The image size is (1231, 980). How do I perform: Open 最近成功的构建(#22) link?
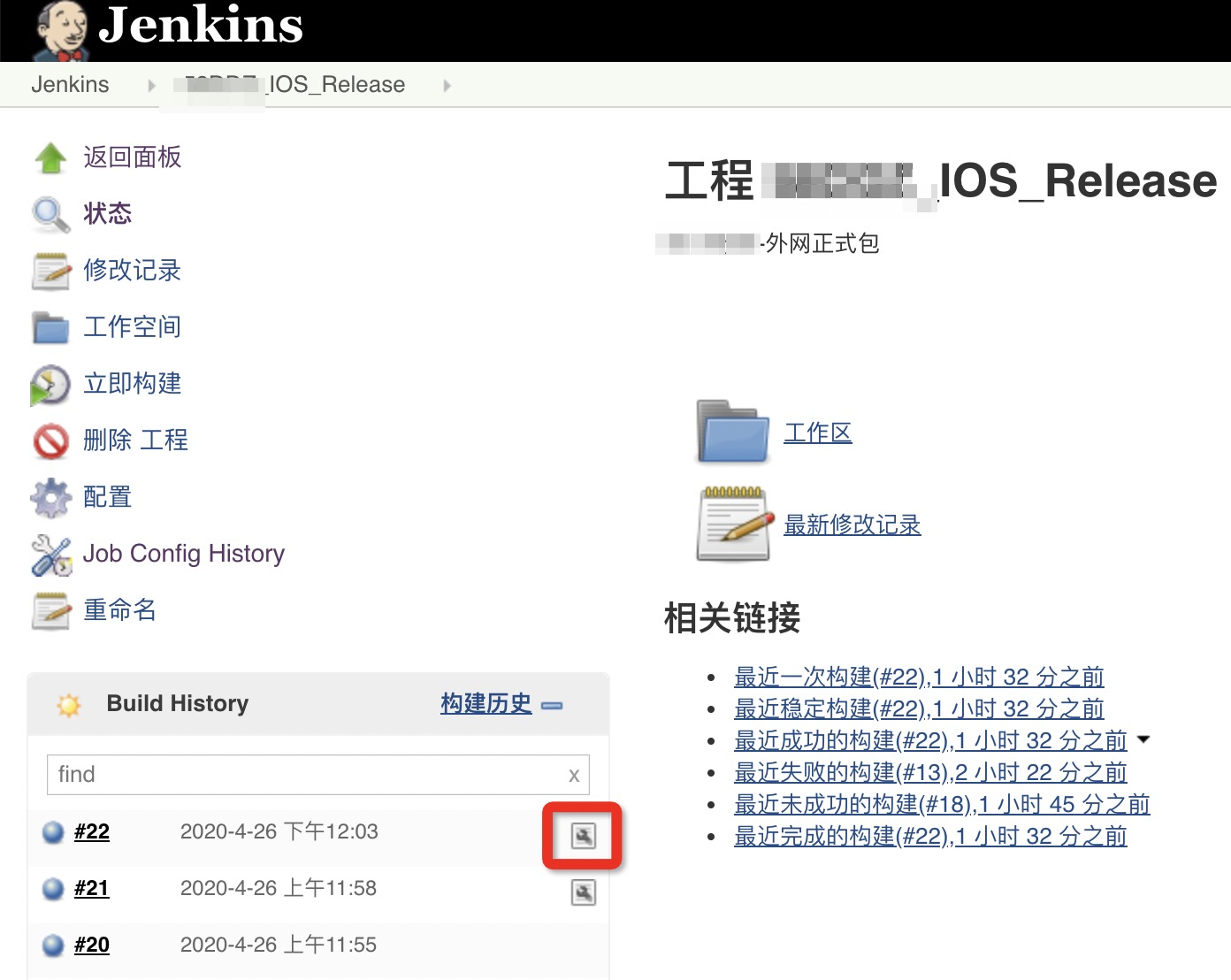point(931,741)
